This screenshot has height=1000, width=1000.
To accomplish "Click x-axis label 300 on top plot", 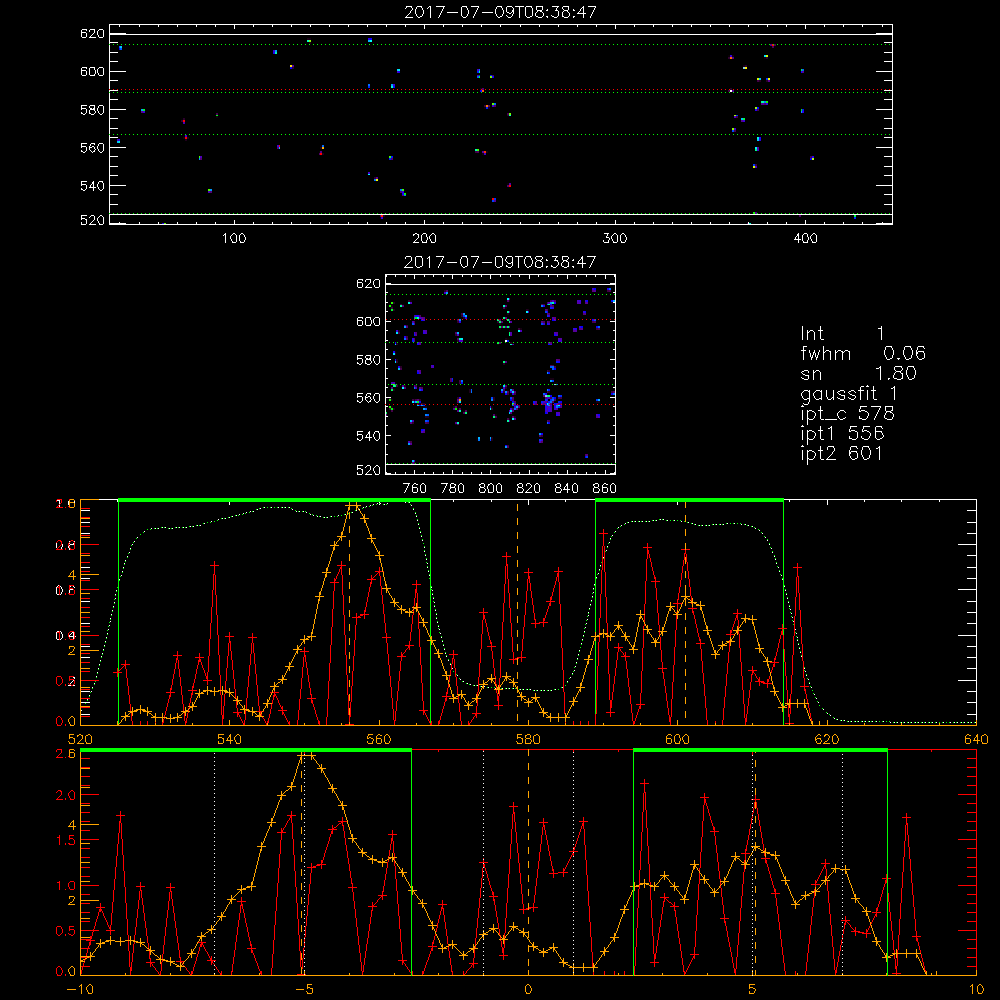I will 615,239.
